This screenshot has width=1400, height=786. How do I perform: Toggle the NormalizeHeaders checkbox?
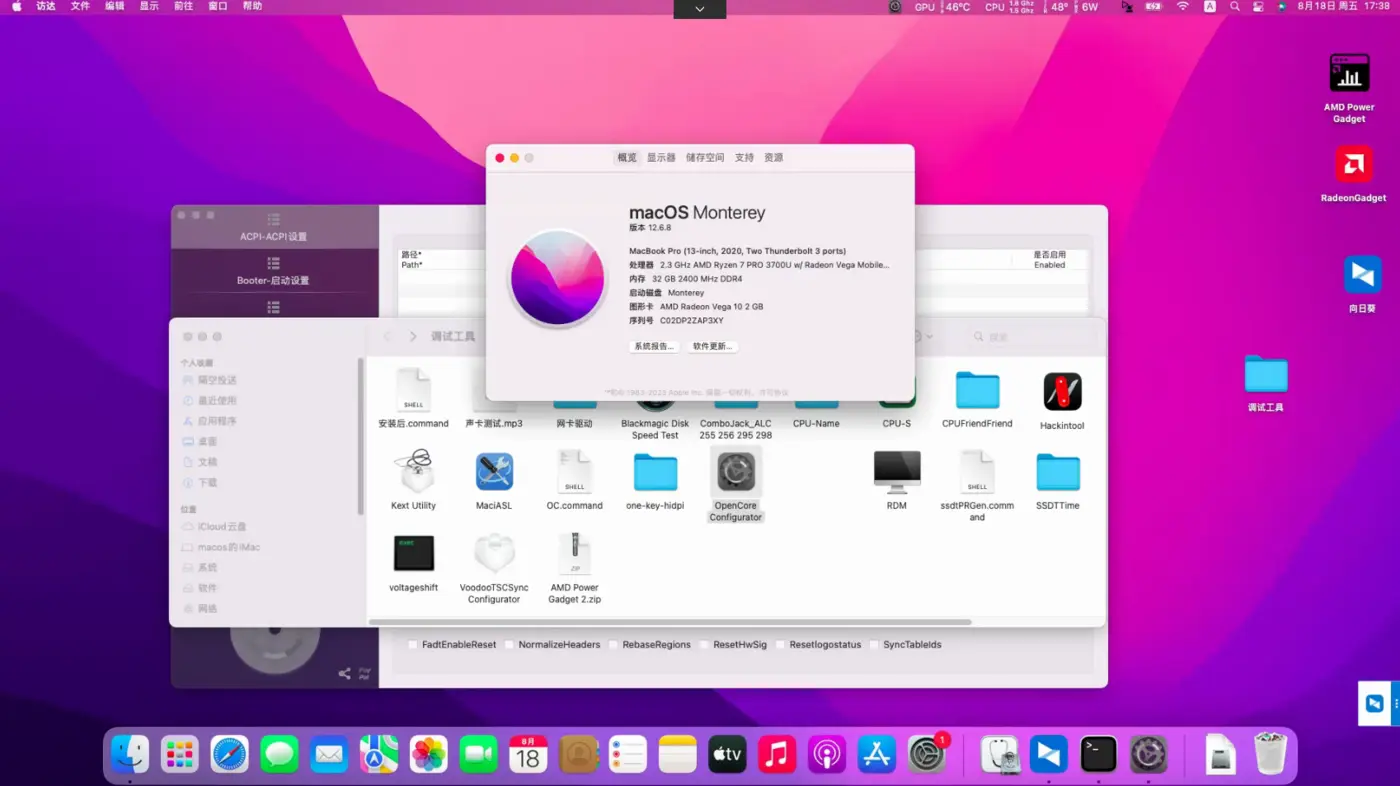tap(509, 645)
